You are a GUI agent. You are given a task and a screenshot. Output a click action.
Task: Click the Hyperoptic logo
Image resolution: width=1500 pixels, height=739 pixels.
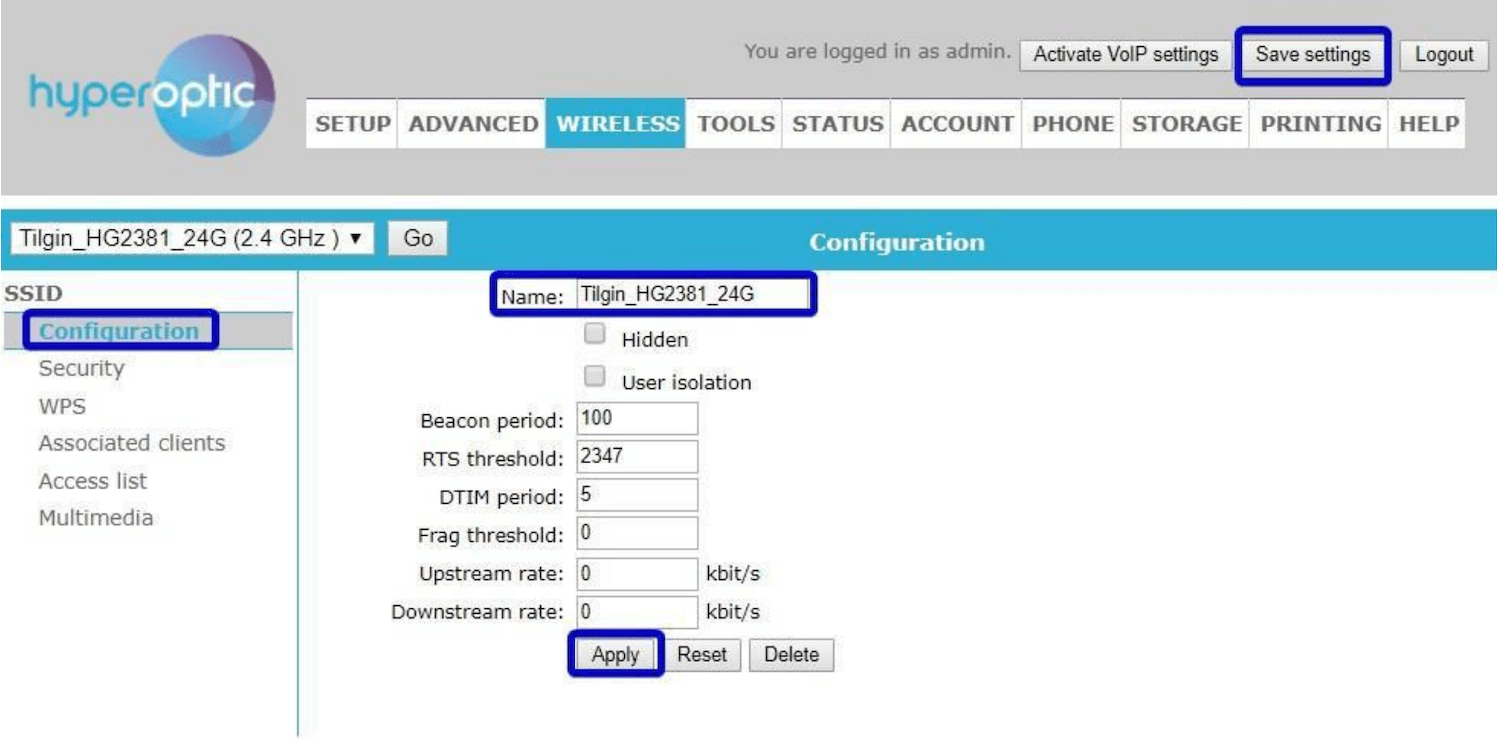(x=150, y=95)
